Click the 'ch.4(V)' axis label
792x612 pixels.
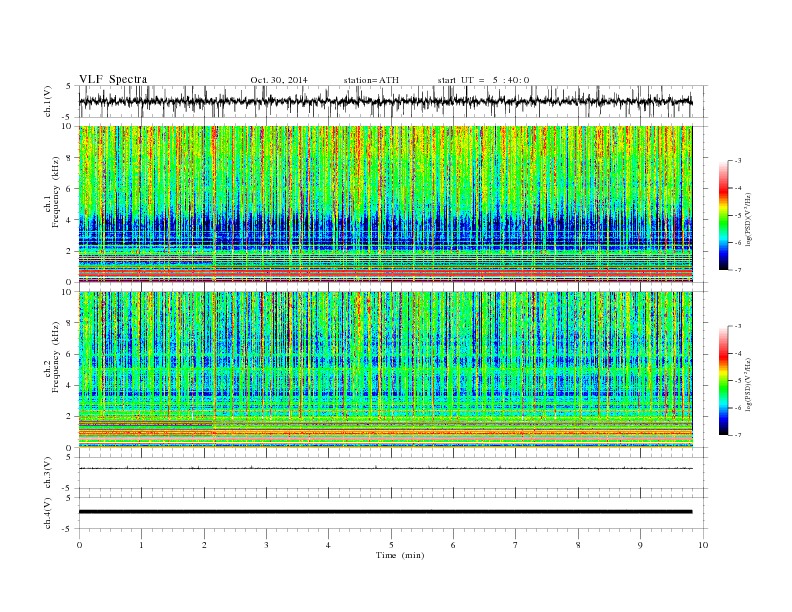48,513
